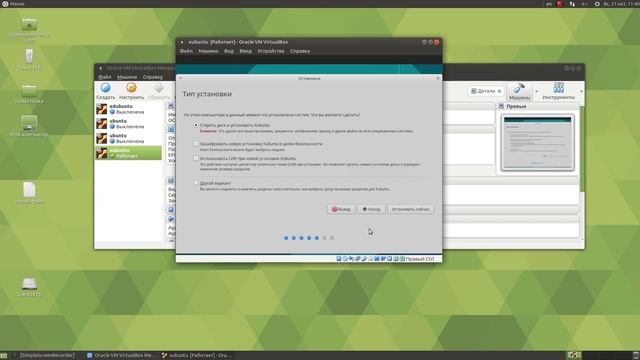Viewport: 640px width, 360px height.
Task: Select Инструменты icon in Manager window
Action: 559,88
